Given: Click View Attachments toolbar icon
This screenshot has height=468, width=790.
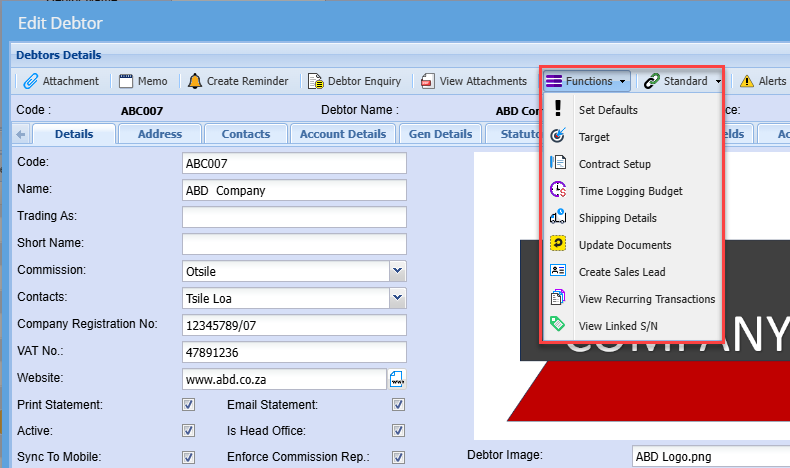Looking at the screenshot, I should (x=428, y=81).
